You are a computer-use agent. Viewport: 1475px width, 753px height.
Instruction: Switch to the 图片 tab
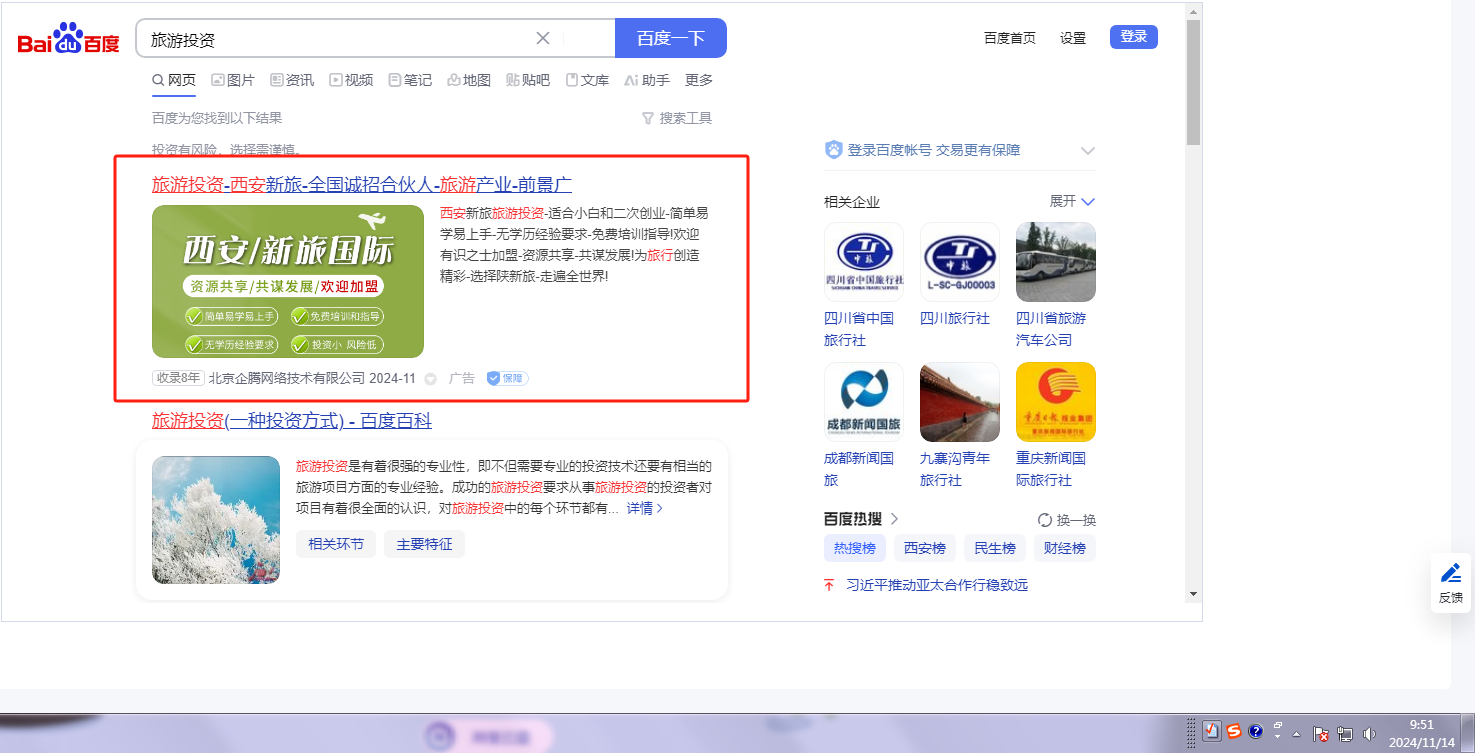click(233, 80)
